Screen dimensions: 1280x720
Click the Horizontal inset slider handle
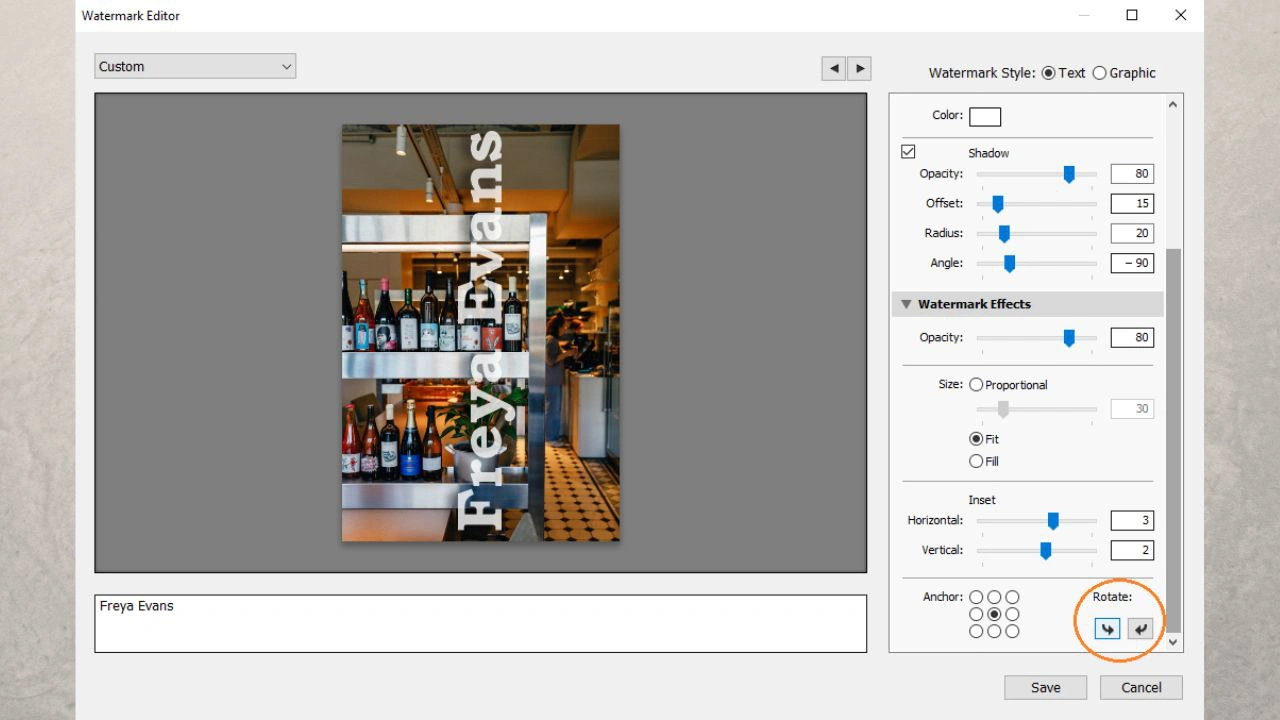pos(1053,521)
